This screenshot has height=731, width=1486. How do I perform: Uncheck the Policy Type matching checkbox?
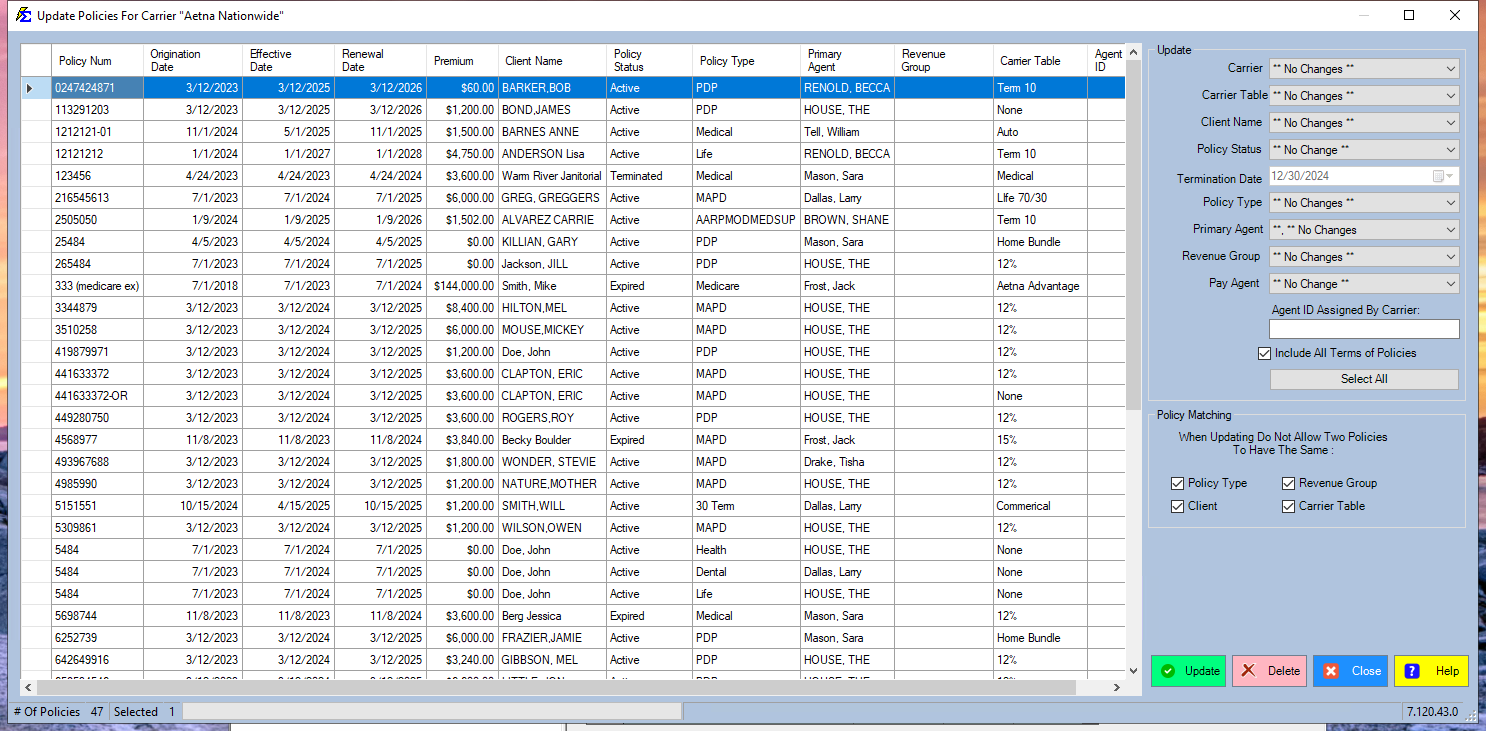coord(1178,483)
